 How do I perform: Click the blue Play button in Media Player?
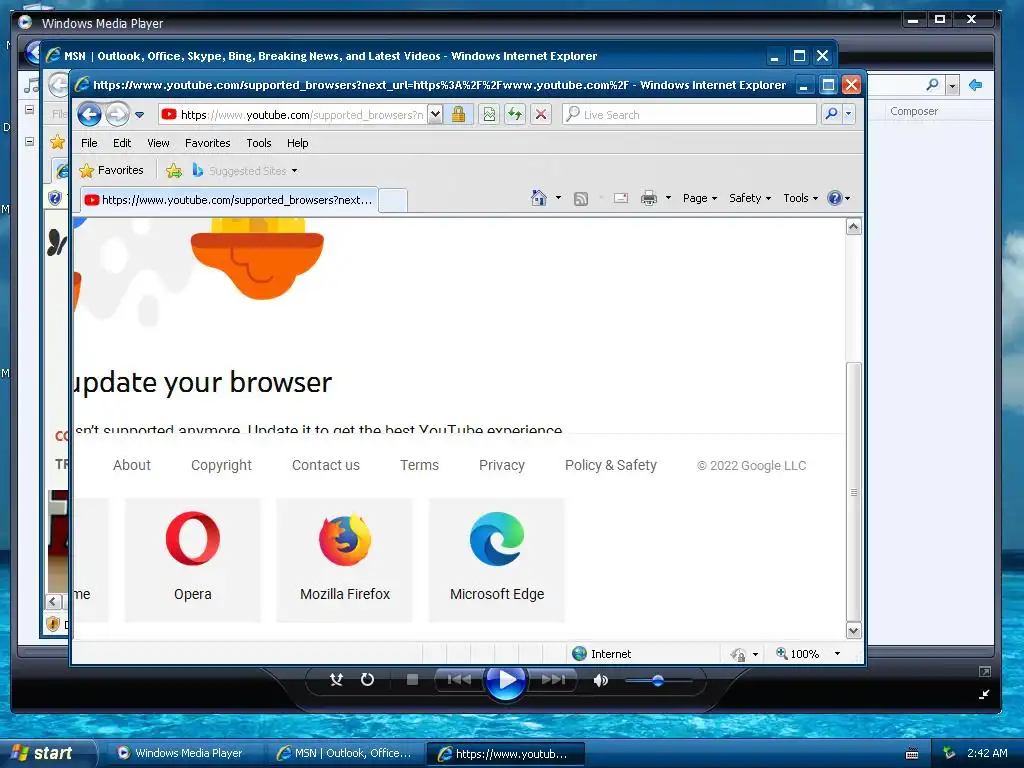(x=506, y=680)
